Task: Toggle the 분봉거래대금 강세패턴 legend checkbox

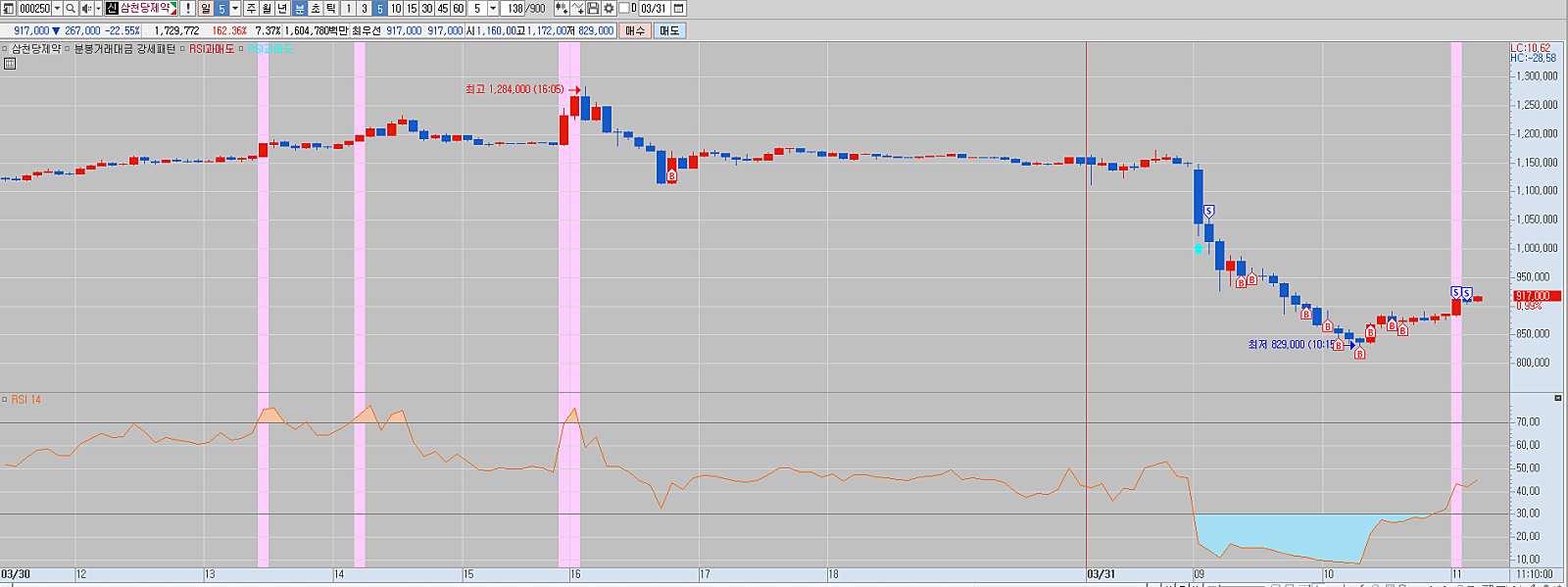Action: 69,48
